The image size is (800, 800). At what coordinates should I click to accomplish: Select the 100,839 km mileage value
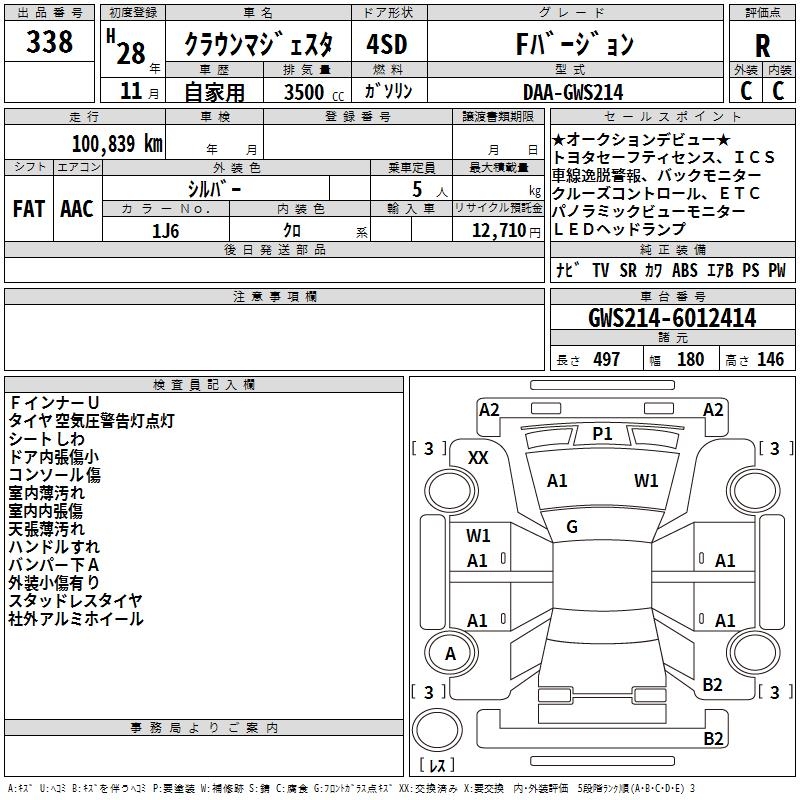[x=117, y=143]
